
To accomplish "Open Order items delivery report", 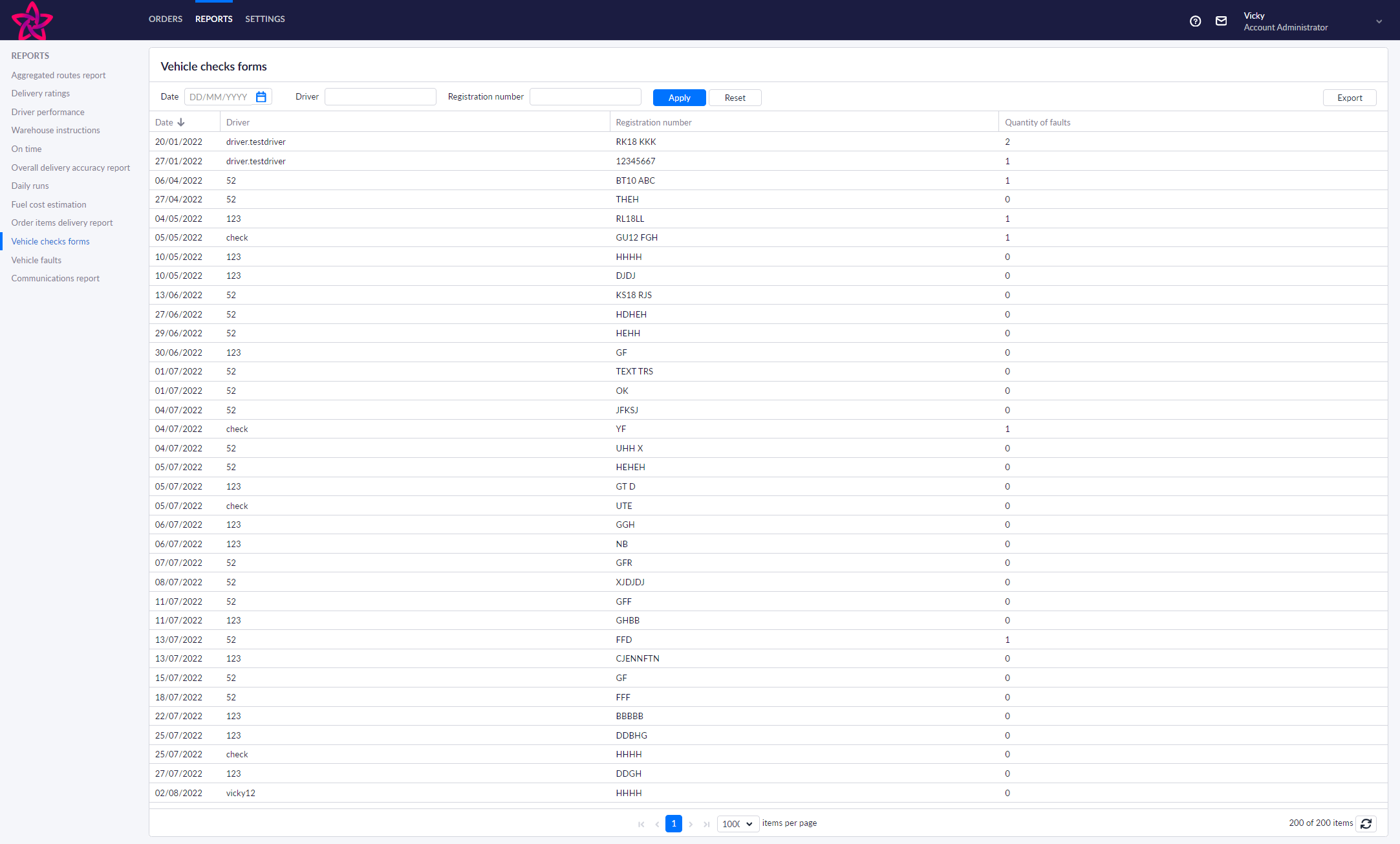I will pos(61,222).
